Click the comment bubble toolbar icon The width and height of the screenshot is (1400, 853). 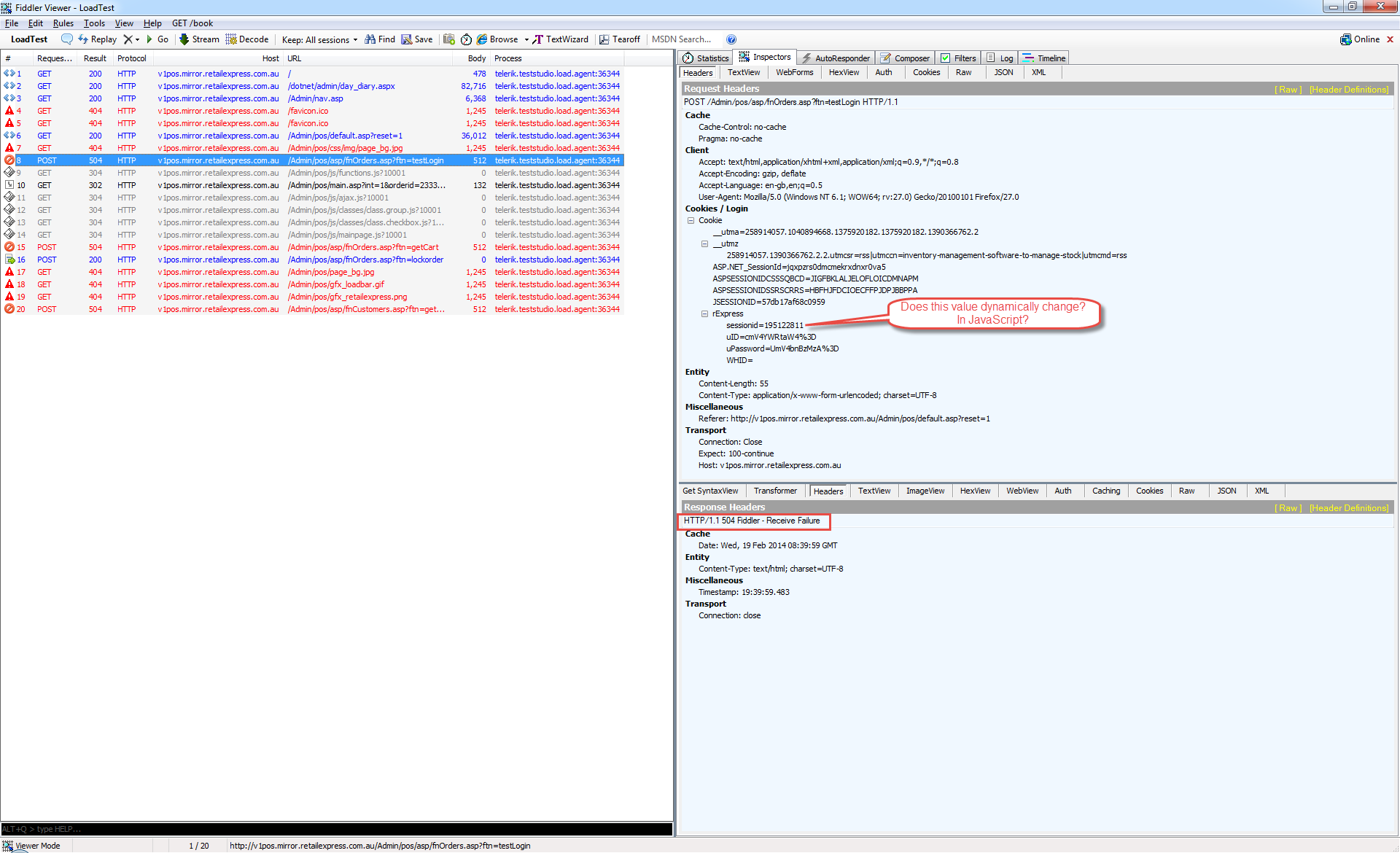66,39
